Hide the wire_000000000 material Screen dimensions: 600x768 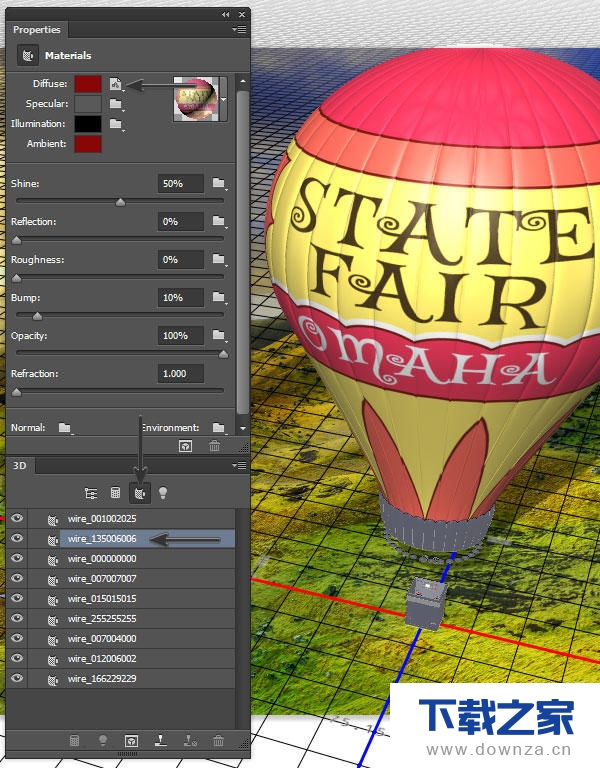pyautogui.click(x=17, y=558)
